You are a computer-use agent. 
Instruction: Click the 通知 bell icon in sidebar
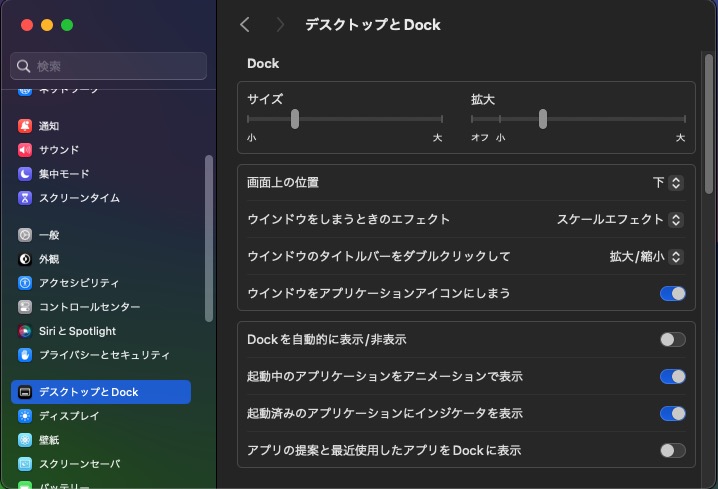pos(25,126)
